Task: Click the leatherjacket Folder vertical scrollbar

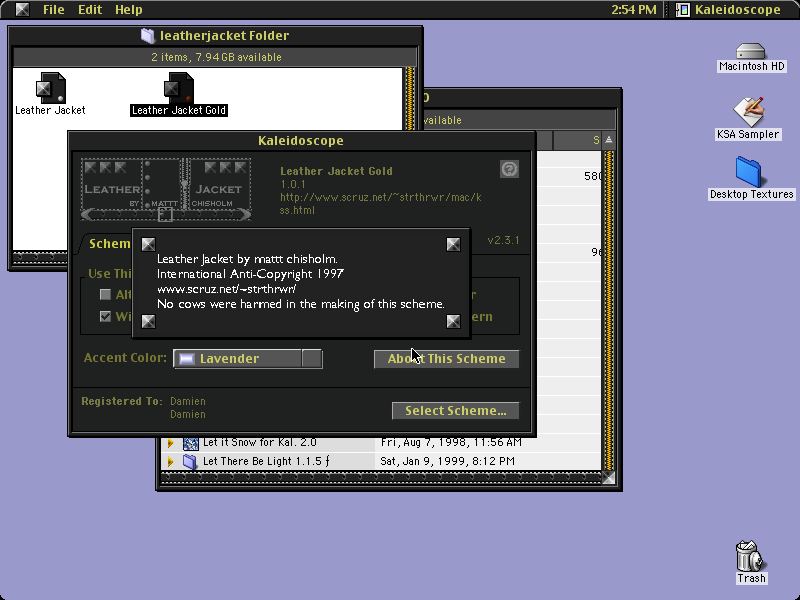Action: [409, 98]
